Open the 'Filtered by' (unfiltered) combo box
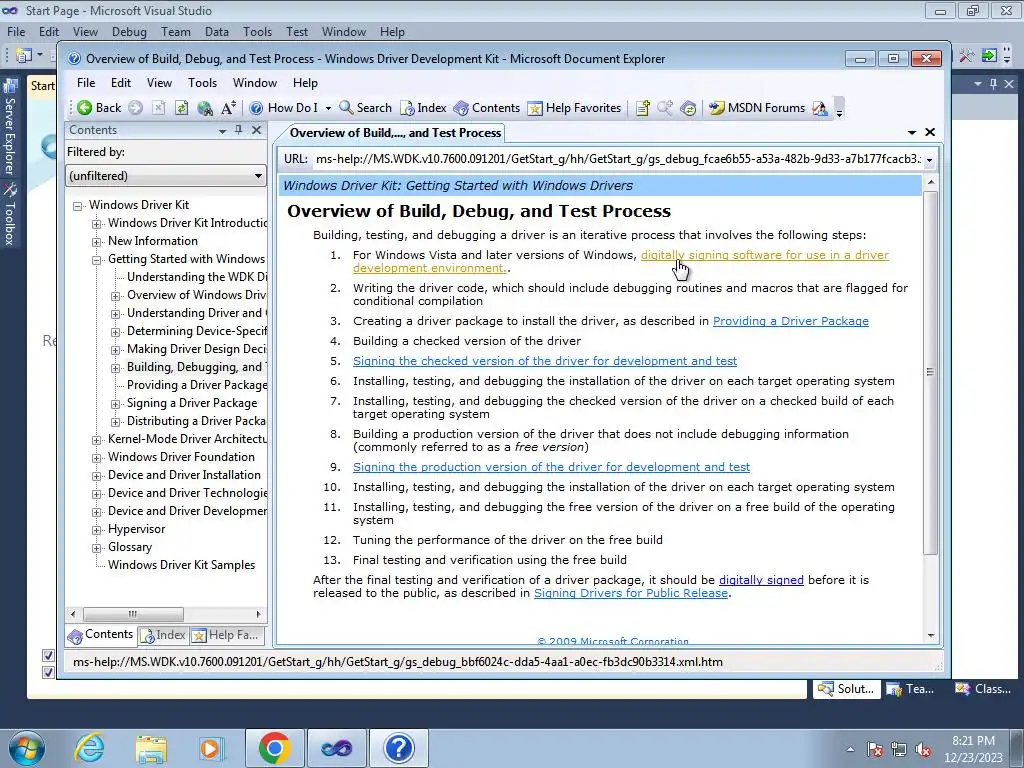1024x768 pixels. [x=166, y=176]
